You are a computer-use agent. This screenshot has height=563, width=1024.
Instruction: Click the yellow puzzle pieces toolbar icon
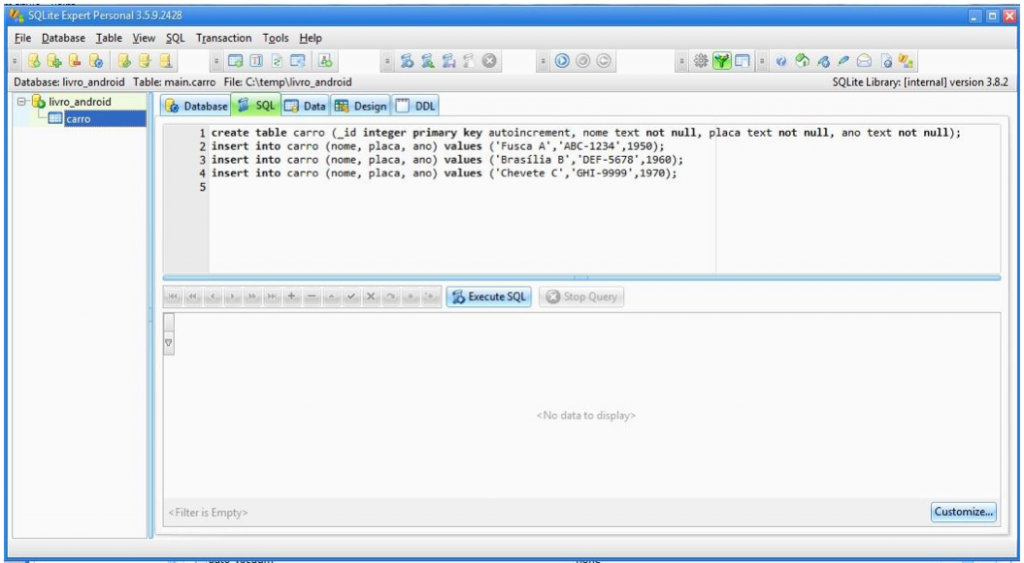pyautogui.click(x=905, y=61)
